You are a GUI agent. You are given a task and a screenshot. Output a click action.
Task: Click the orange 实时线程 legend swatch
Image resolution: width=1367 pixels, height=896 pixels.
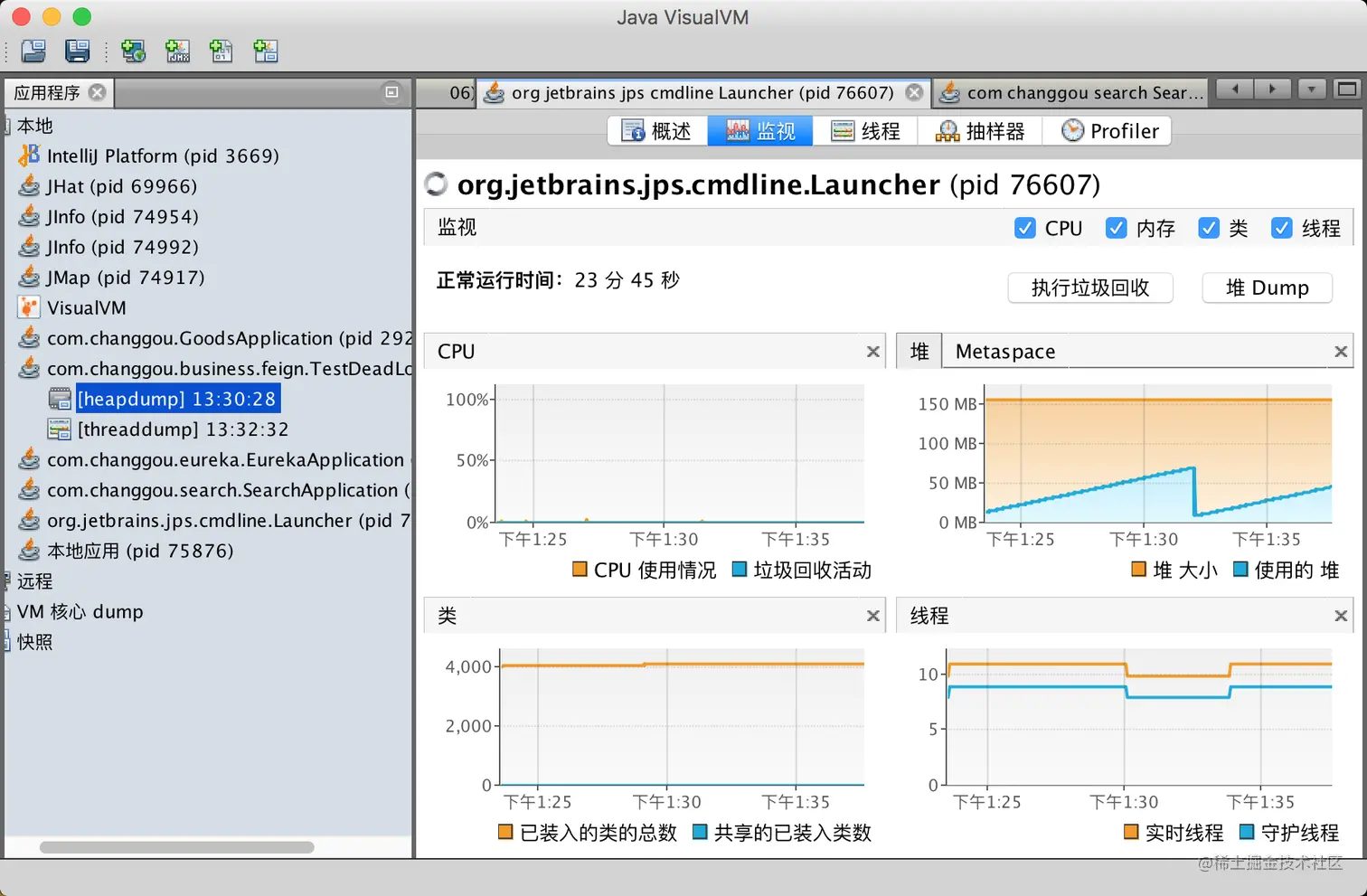(x=1131, y=832)
